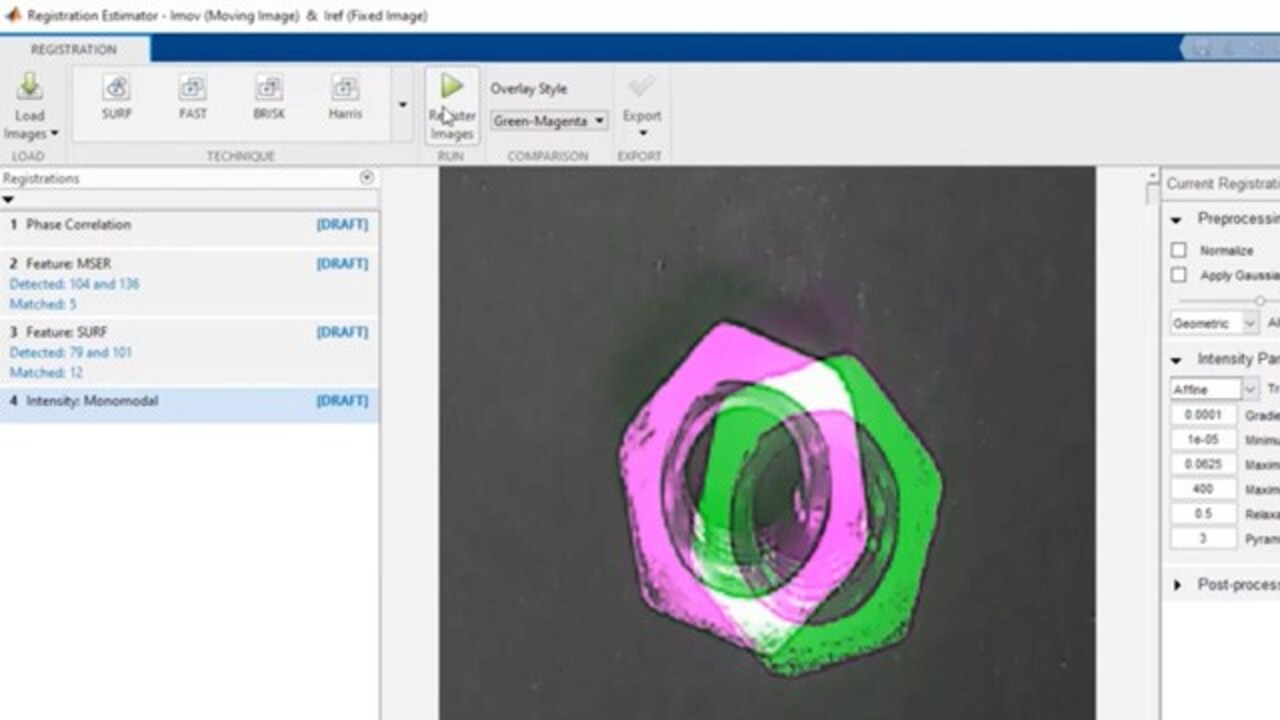Enable the Normalize checkbox

[1179, 250]
